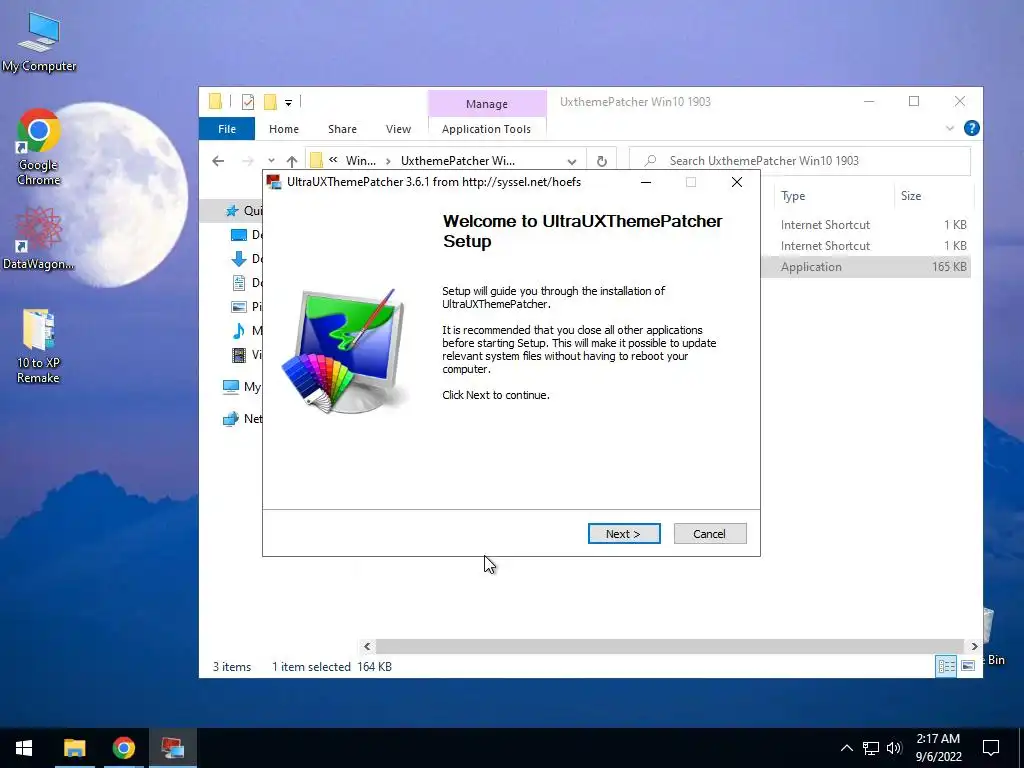Screen dimensions: 1024x768
Task: Select My Computer in Explorer navigation pane
Action: (242, 387)
